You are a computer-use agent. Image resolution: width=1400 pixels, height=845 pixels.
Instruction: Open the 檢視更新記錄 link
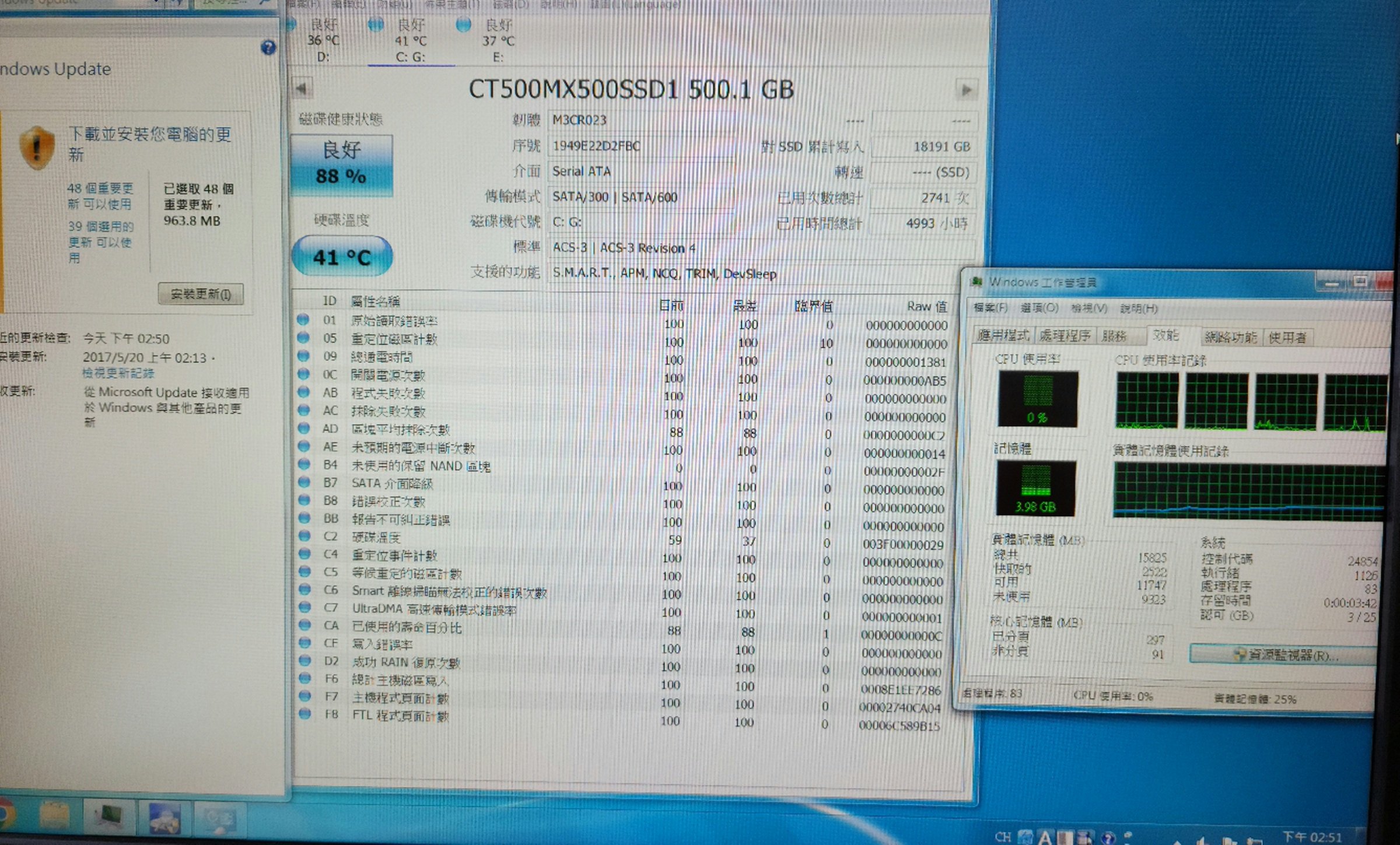tap(118, 373)
